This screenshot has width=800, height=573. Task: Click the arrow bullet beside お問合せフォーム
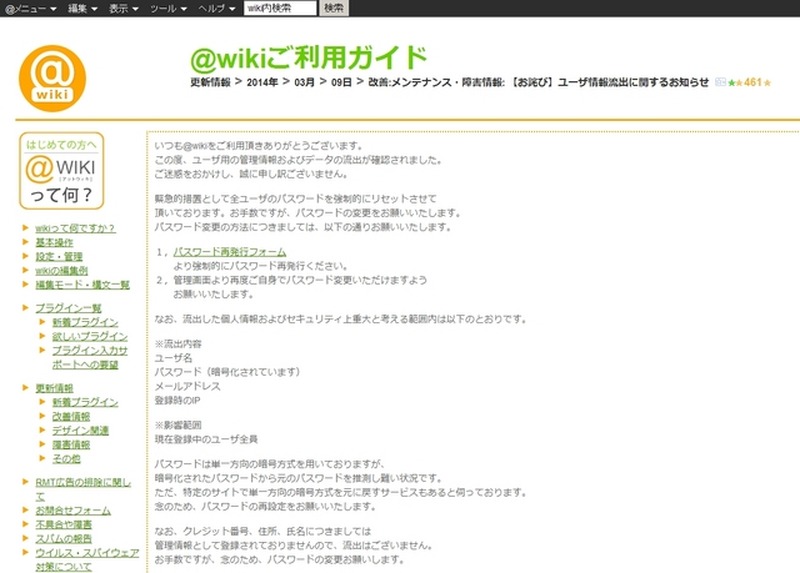26,510
